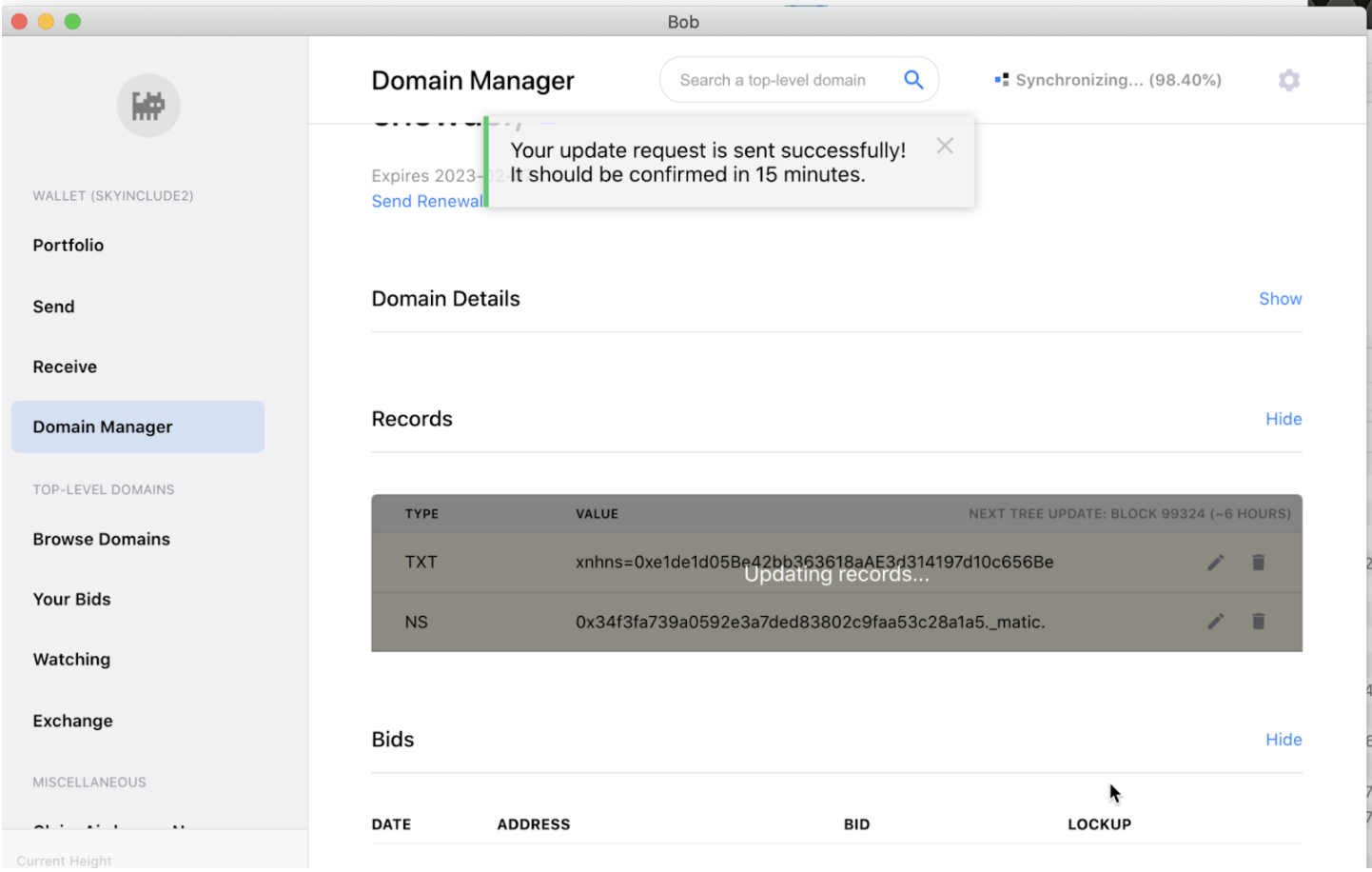Click the Send Renewal link
Viewport: 1372px width, 872px height.
click(x=426, y=201)
